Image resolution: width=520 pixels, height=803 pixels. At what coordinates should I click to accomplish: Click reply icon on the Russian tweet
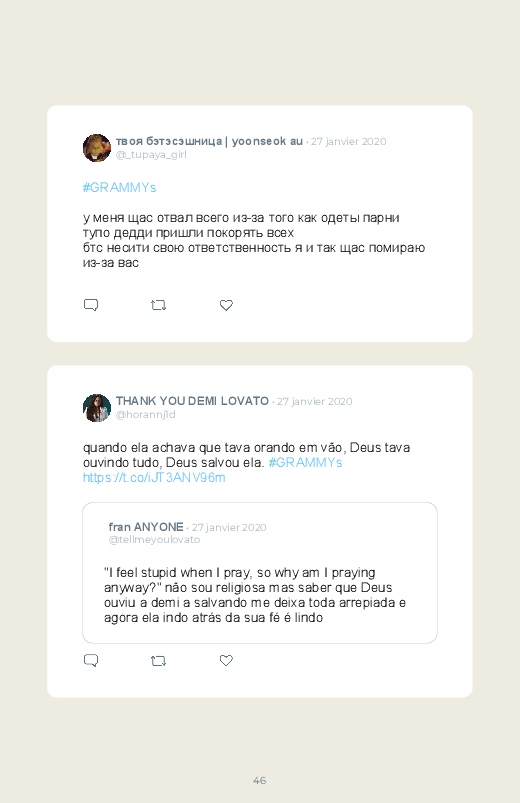click(x=91, y=305)
